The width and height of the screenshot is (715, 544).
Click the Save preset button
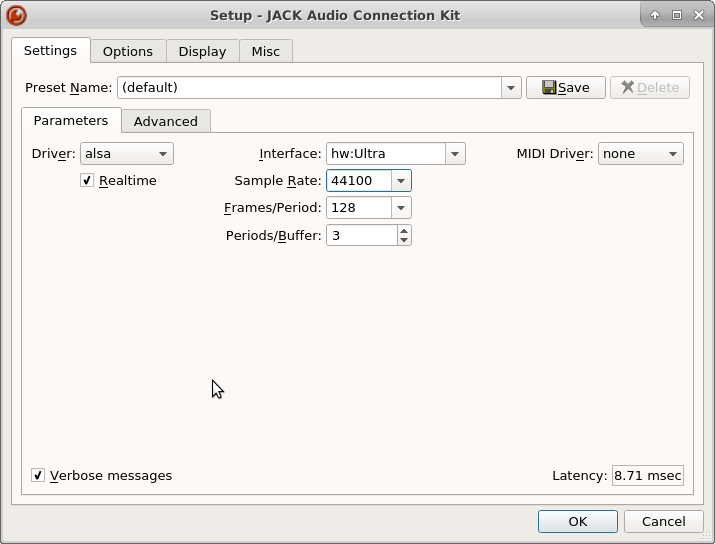click(x=565, y=88)
